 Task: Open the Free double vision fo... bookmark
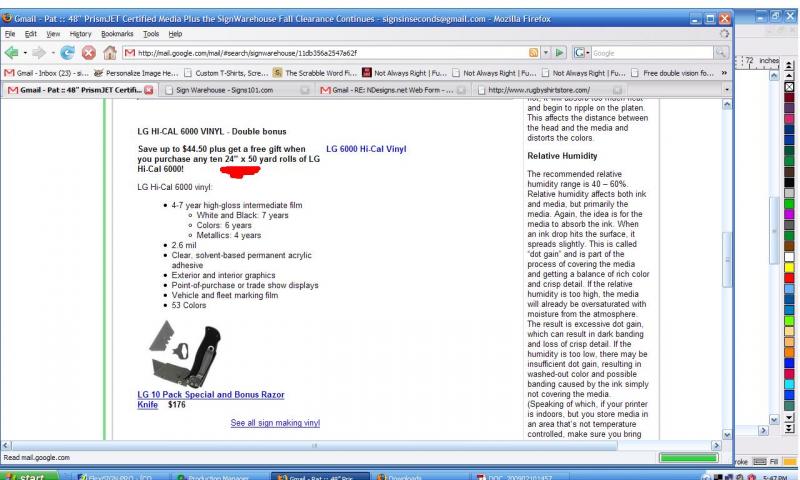(x=672, y=73)
